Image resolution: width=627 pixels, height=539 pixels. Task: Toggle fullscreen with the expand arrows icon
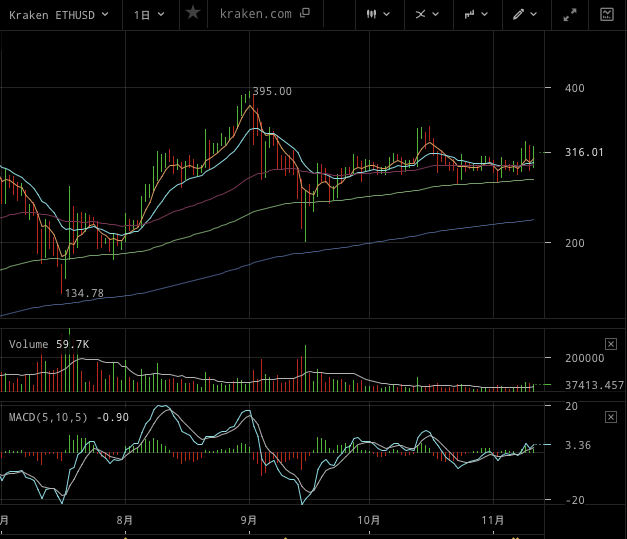(570, 15)
